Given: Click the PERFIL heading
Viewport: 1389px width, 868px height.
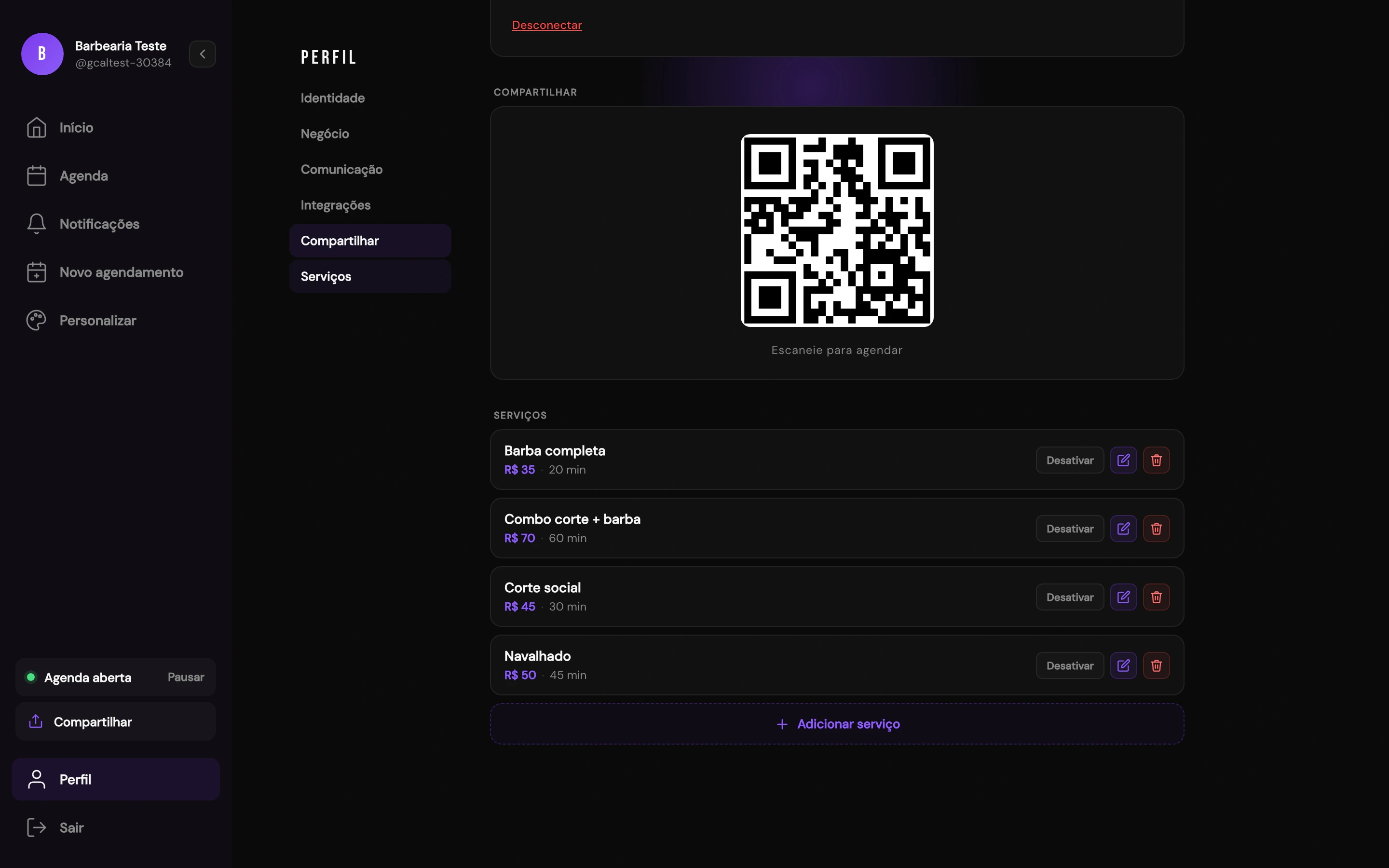Looking at the screenshot, I should click(x=329, y=57).
